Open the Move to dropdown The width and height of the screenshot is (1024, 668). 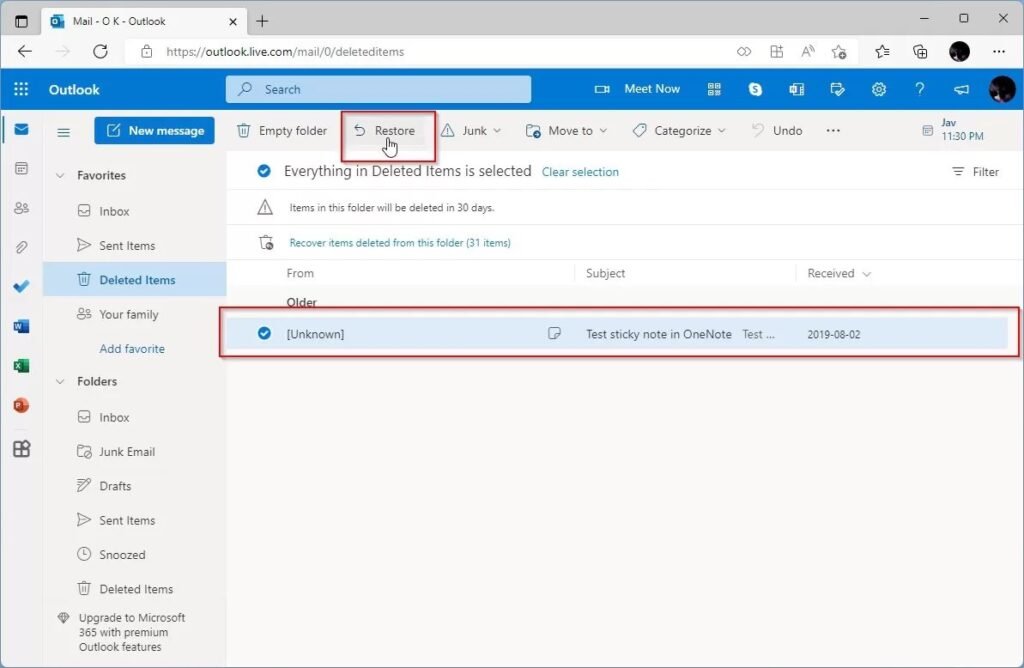[x=566, y=131]
